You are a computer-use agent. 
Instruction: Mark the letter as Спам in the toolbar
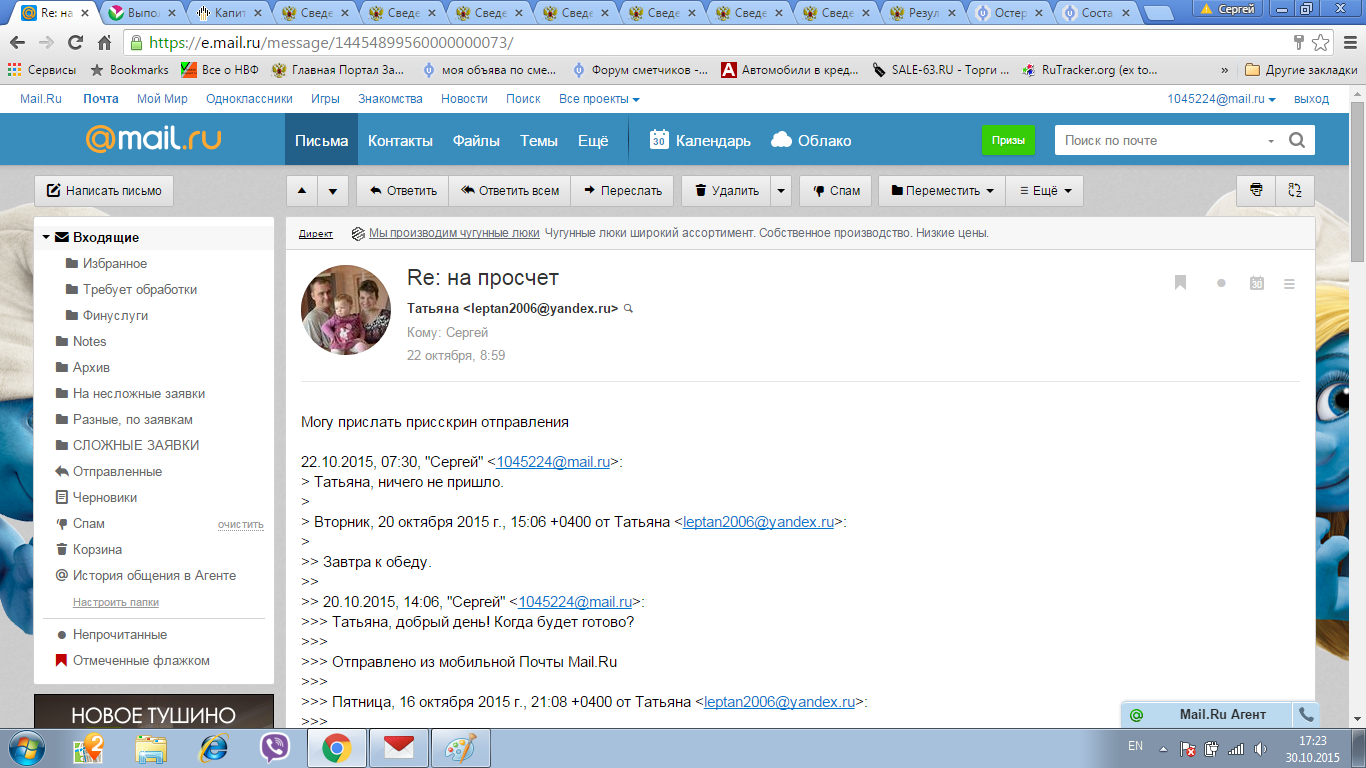pyautogui.click(x=836, y=191)
